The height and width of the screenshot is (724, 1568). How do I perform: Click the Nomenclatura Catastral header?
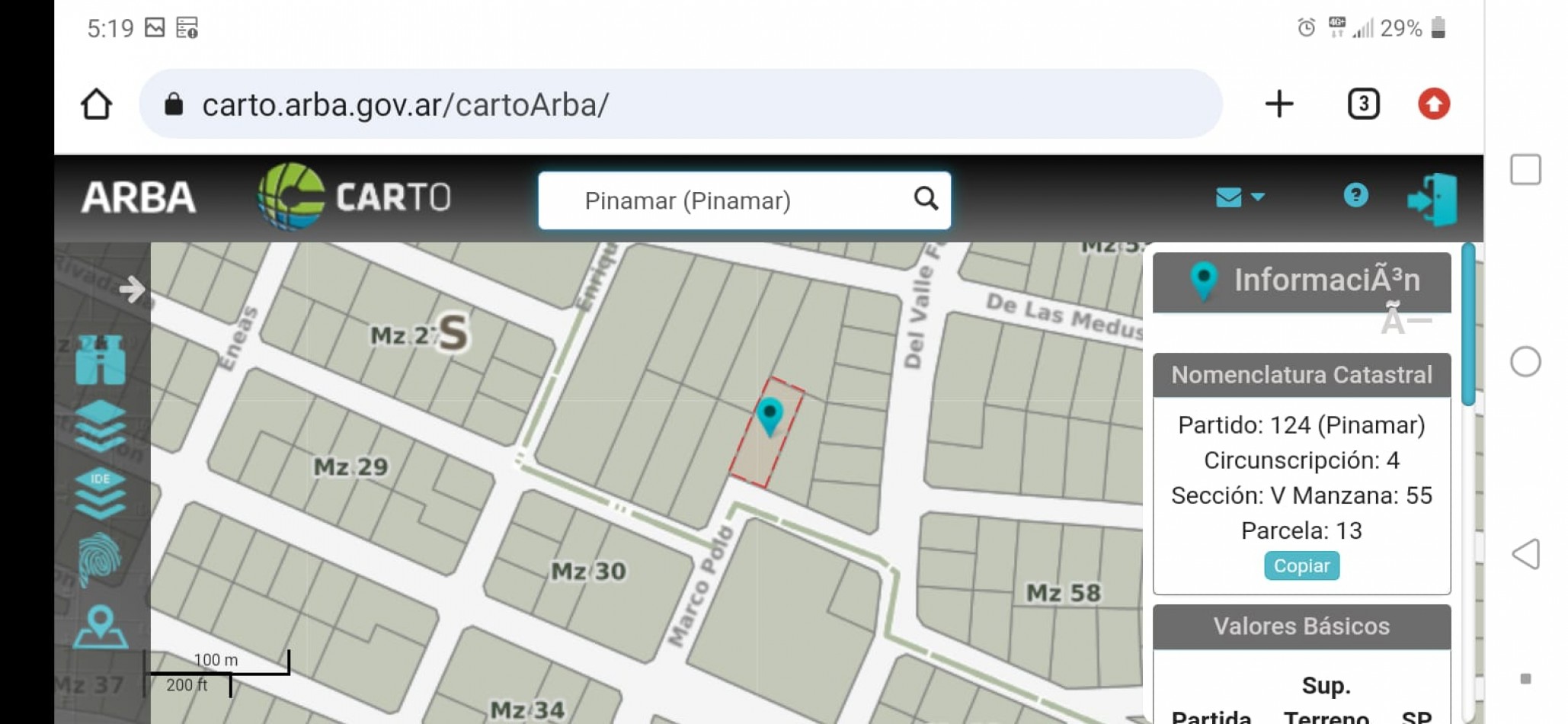pyautogui.click(x=1301, y=375)
